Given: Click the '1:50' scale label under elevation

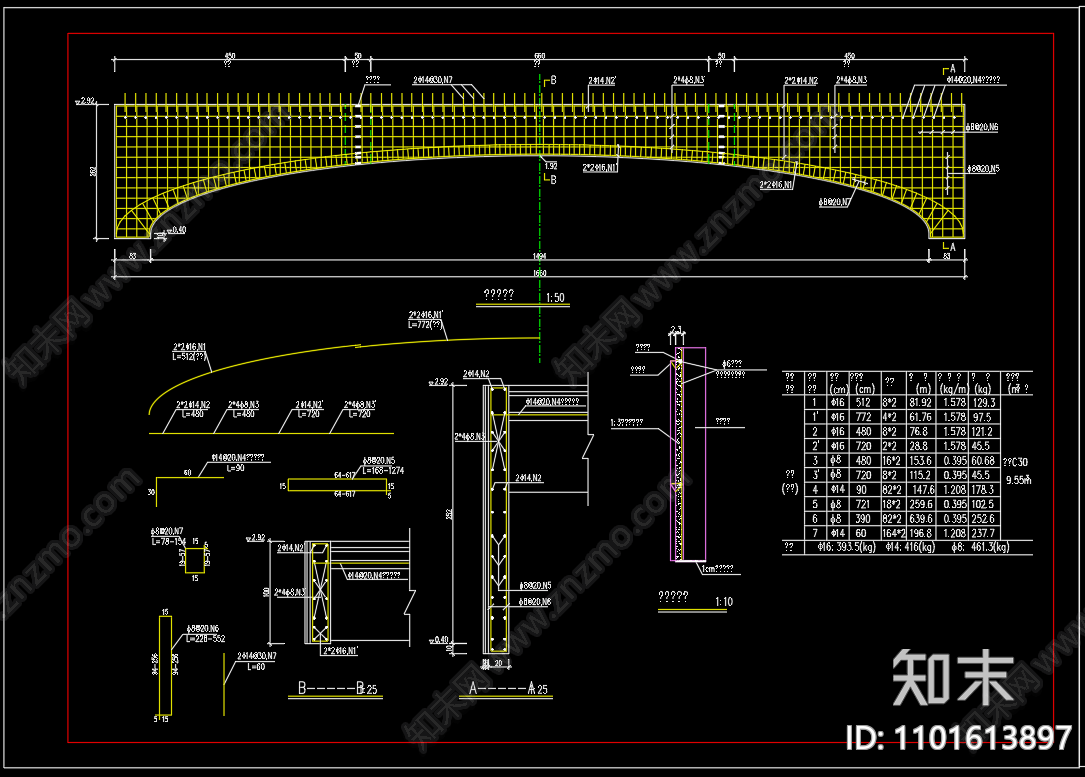Looking at the screenshot, I should pyautogui.click(x=555, y=298).
